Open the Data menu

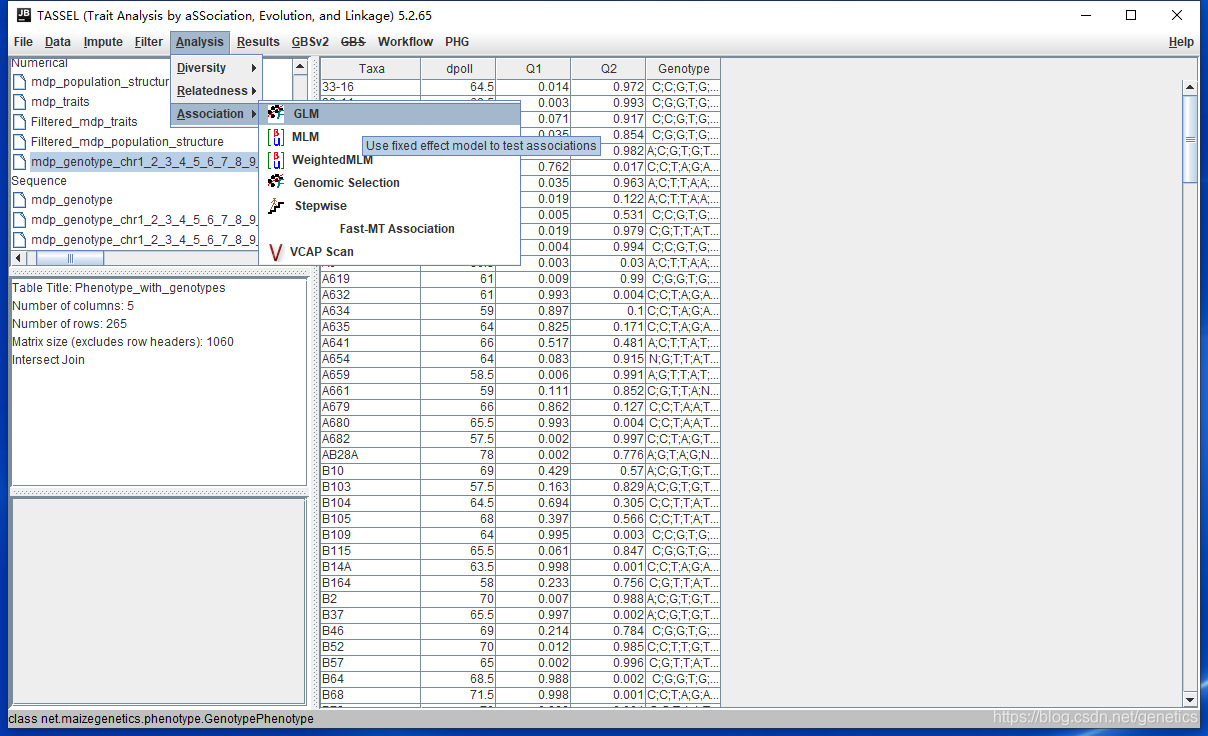[x=58, y=42]
